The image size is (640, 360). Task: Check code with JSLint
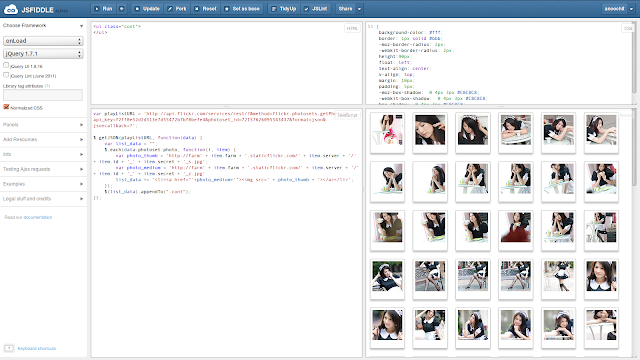(316, 9)
